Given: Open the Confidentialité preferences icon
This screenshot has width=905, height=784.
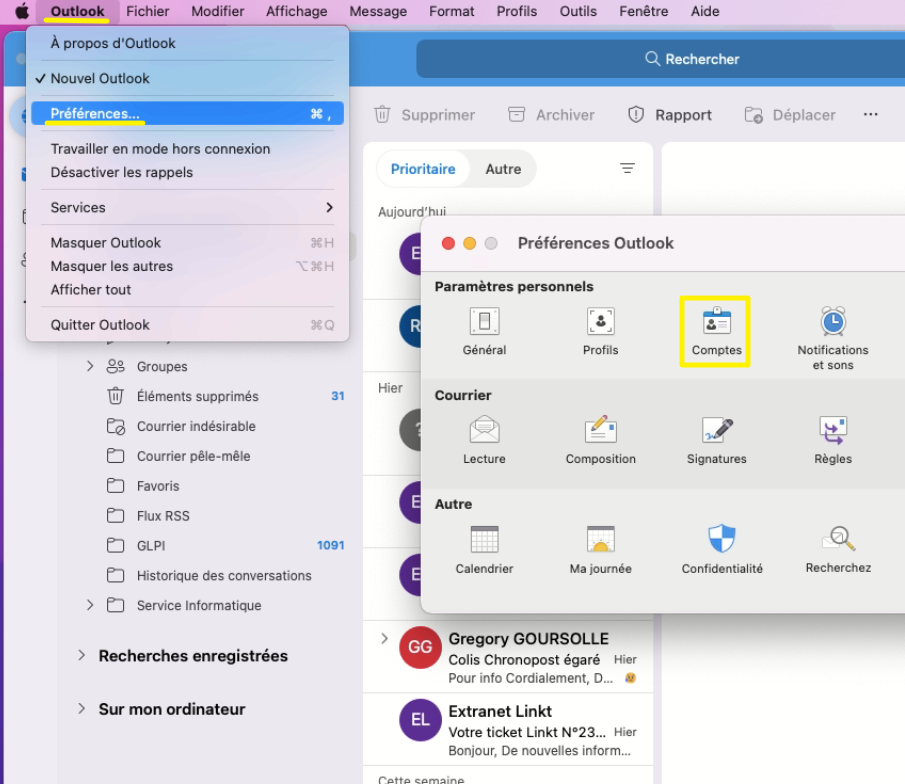Looking at the screenshot, I should pyautogui.click(x=721, y=550).
